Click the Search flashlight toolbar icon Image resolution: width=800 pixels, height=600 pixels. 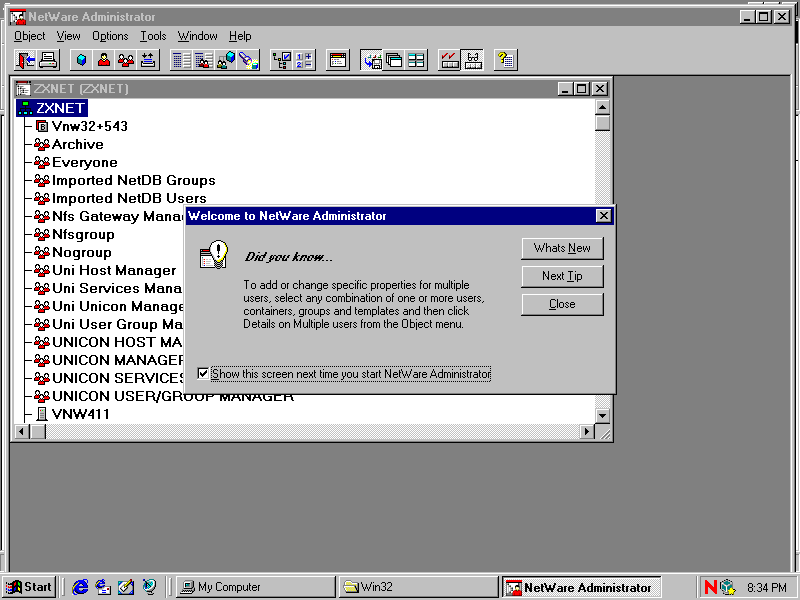point(248,60)
